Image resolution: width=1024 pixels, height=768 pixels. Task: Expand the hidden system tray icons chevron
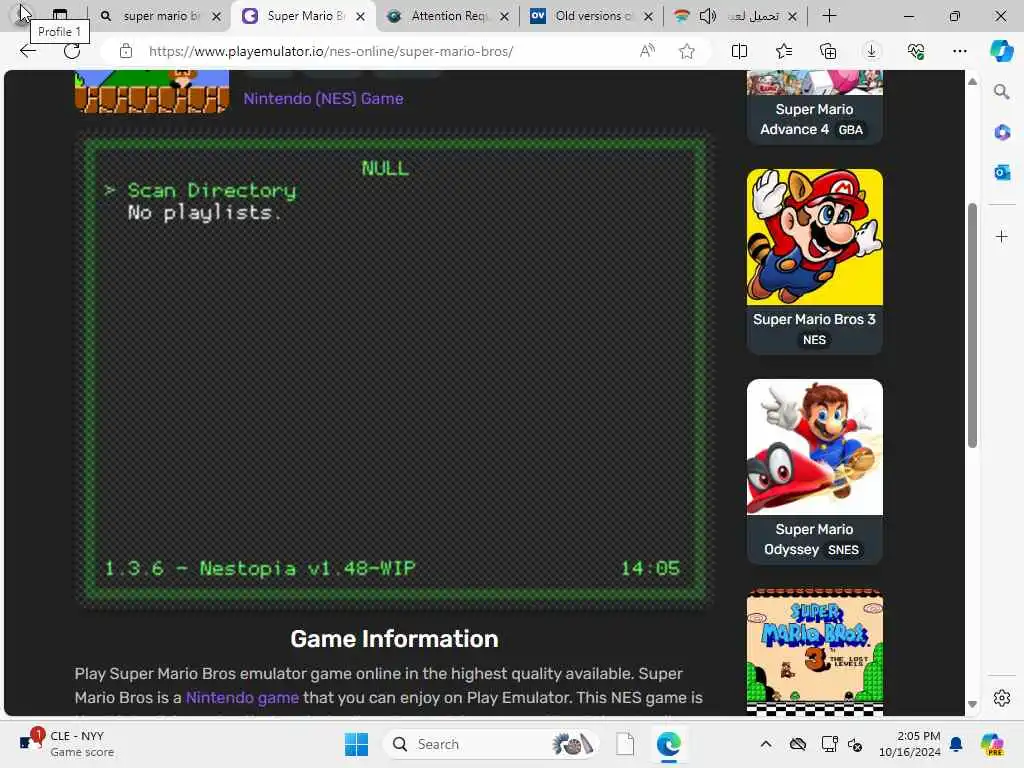point(765,744)
